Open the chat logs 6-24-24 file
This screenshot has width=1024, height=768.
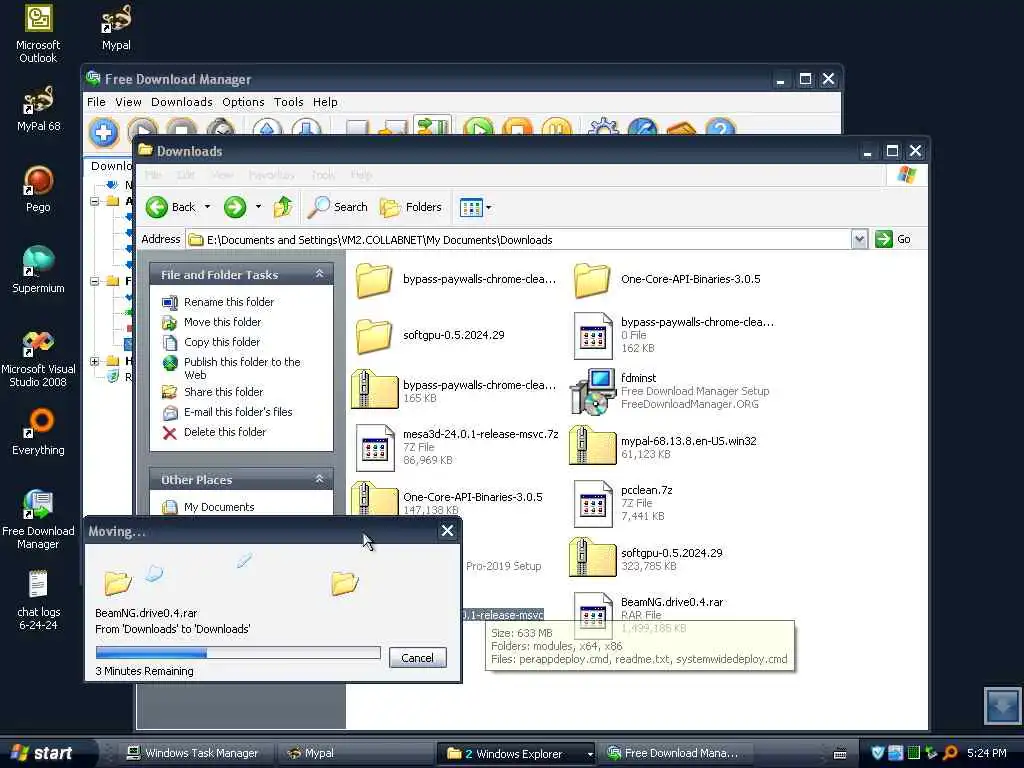38,601
